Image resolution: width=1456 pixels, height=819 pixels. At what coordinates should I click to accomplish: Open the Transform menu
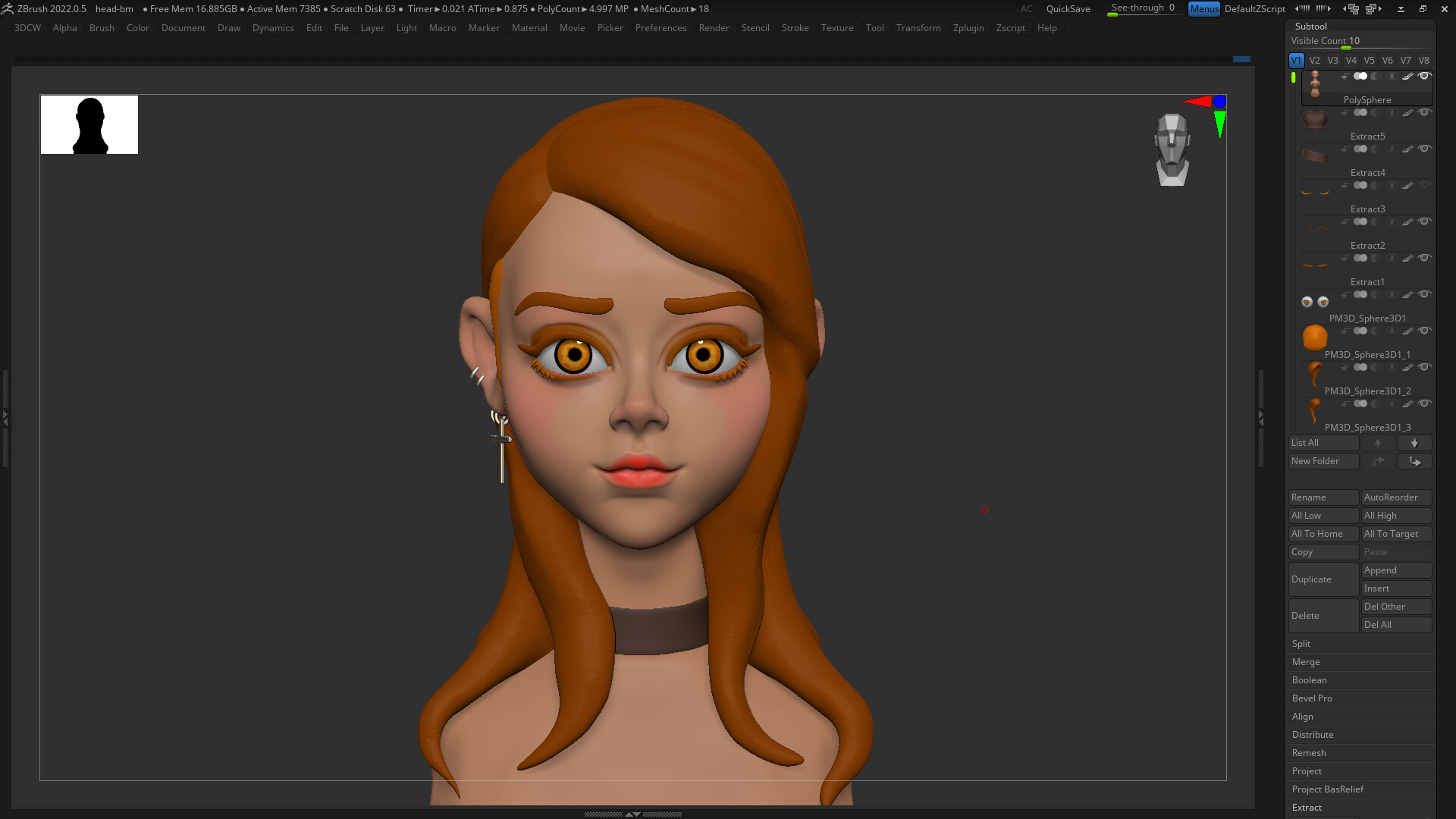tap(918, 28)
